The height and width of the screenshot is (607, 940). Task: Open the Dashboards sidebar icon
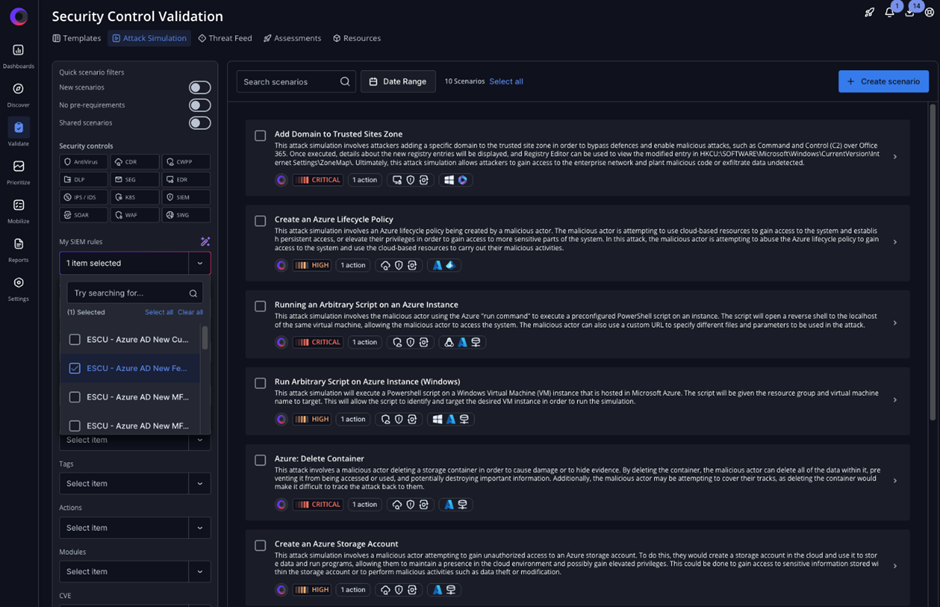(18, 50)
